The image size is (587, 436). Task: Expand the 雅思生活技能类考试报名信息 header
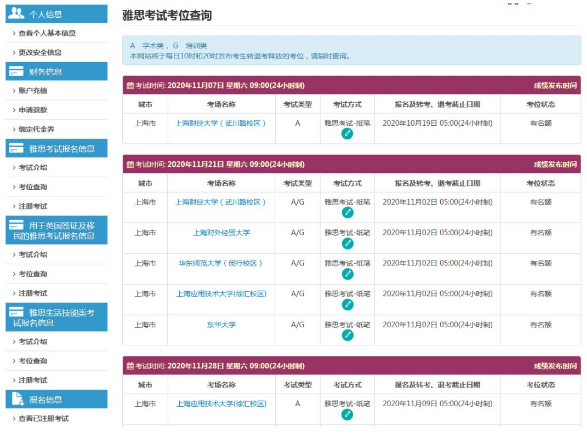(57, 317)
